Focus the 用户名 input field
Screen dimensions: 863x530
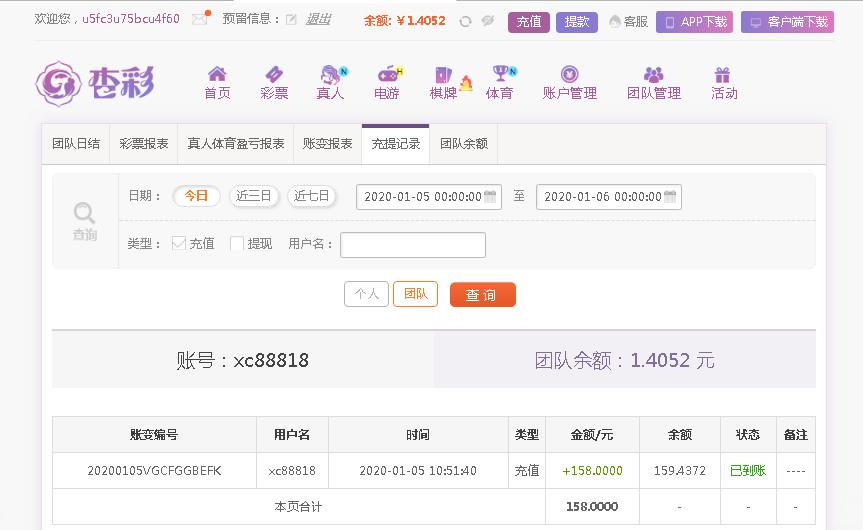click(x=413, y=245)
